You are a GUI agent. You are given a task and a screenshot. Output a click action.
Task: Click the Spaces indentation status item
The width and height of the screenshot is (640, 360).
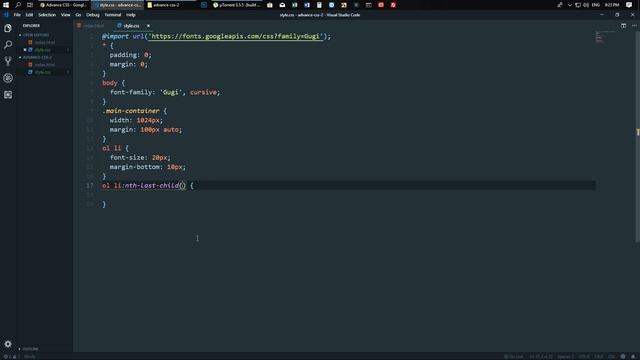[x=565, y=357]
